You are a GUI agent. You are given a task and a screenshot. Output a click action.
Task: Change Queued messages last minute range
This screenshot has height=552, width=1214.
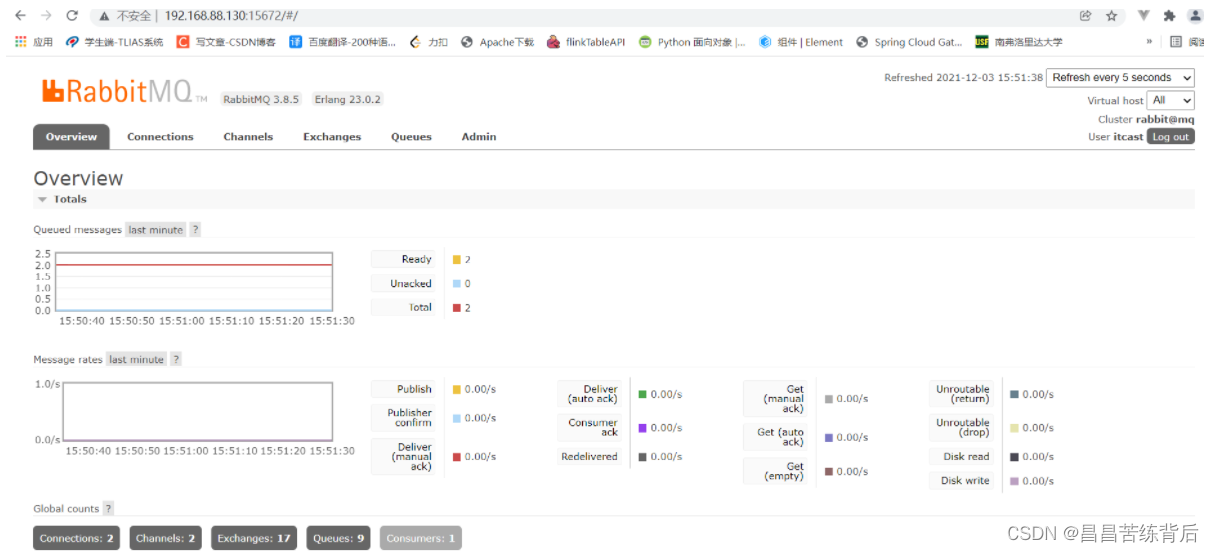click(x=155, y=230)
